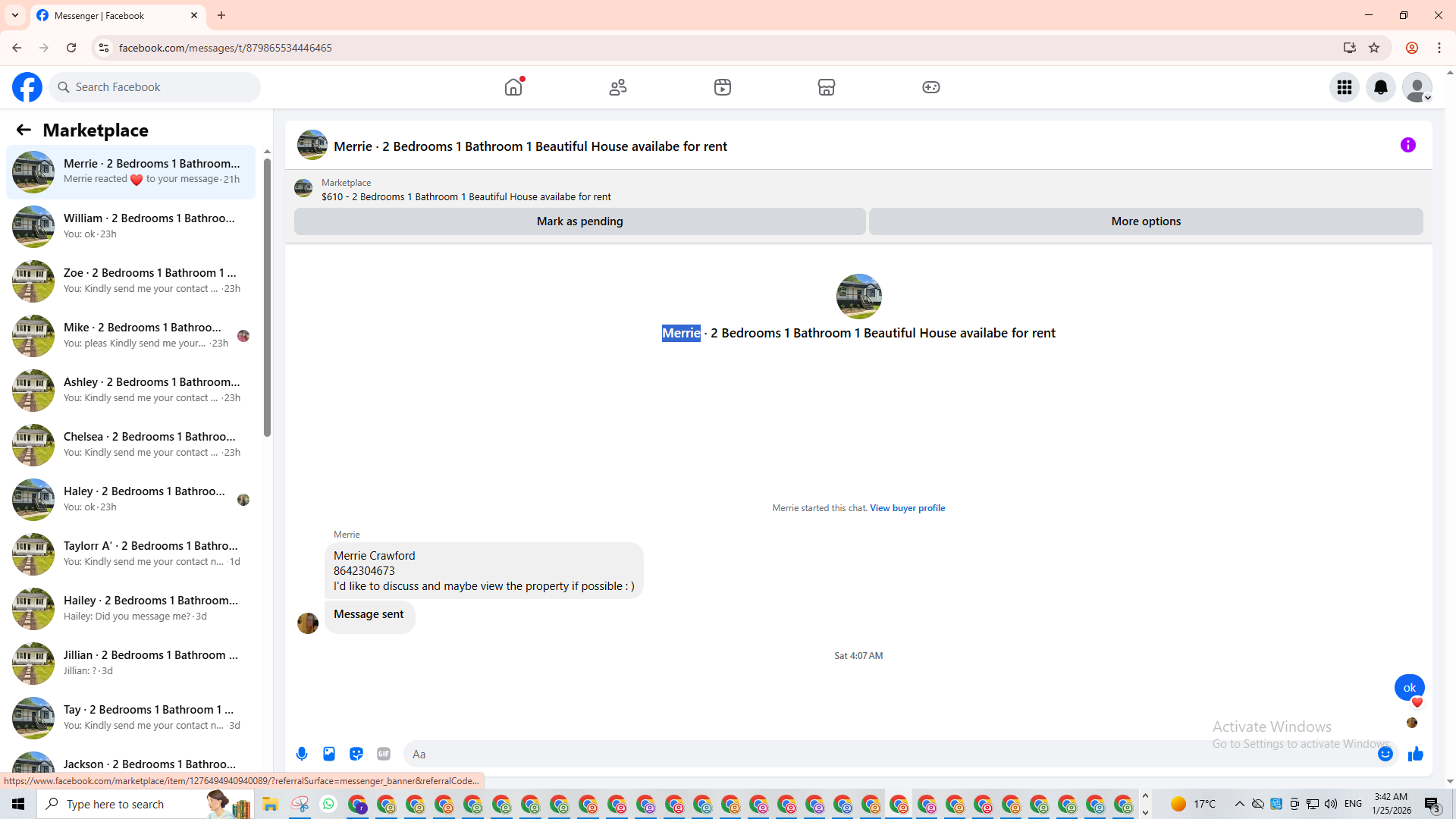Image resolution: width=1456 pixels, height=819 pixels.
Task: Install app icon in address bar
Action: [x=1350, y=48]
